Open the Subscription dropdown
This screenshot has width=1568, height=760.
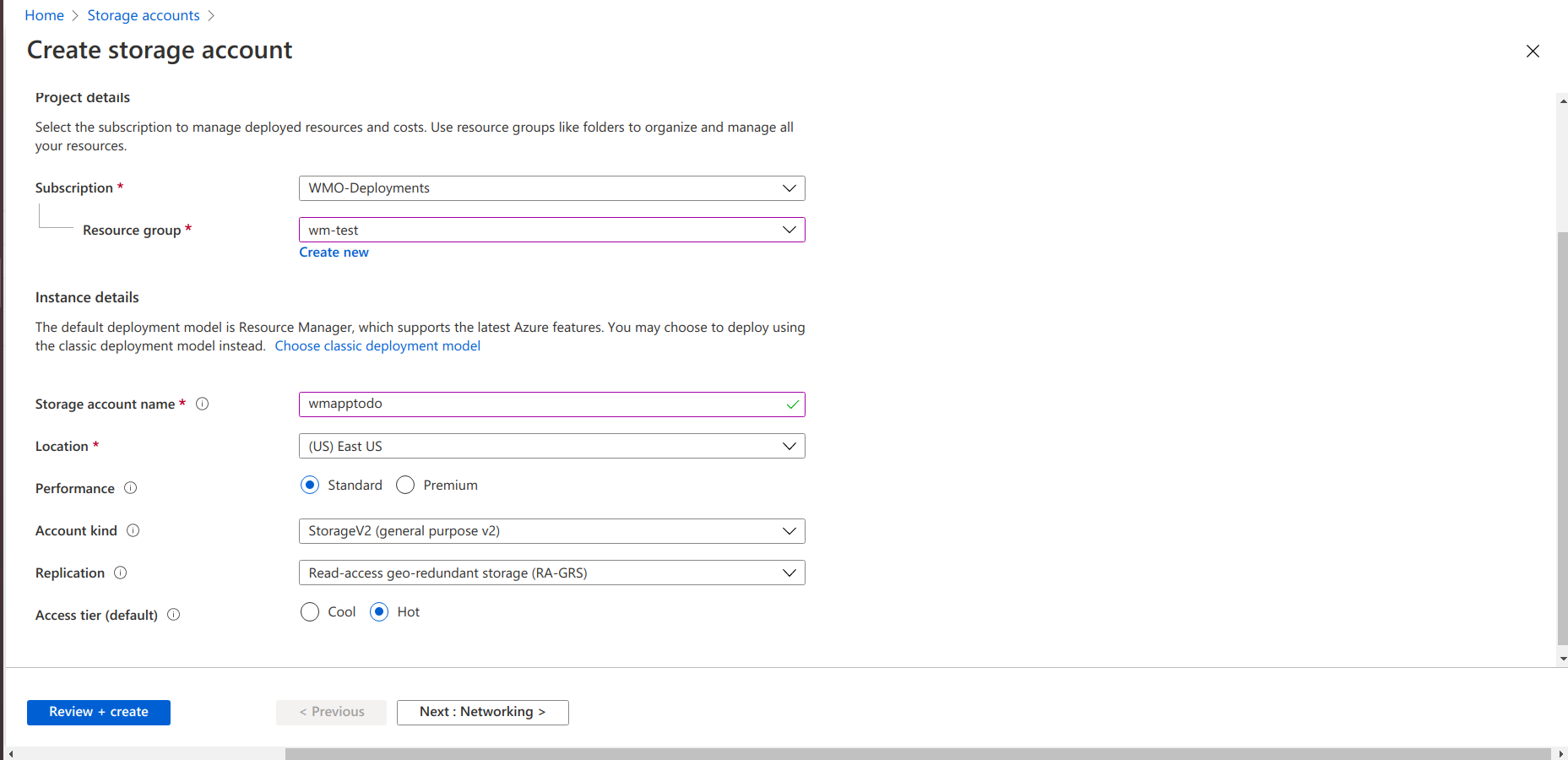(551, 188)
